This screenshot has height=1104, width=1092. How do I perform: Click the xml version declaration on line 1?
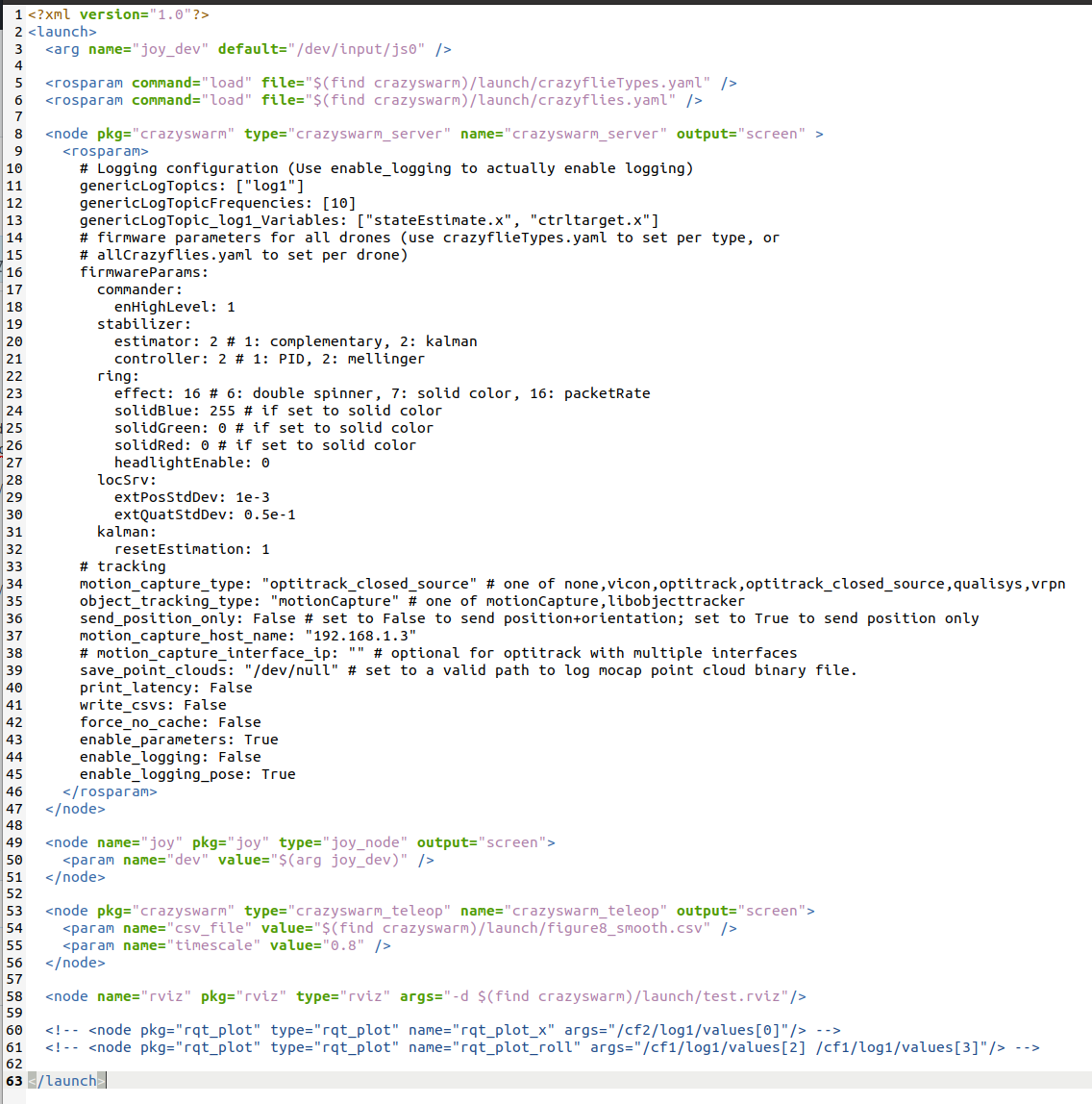coord(118,14)
